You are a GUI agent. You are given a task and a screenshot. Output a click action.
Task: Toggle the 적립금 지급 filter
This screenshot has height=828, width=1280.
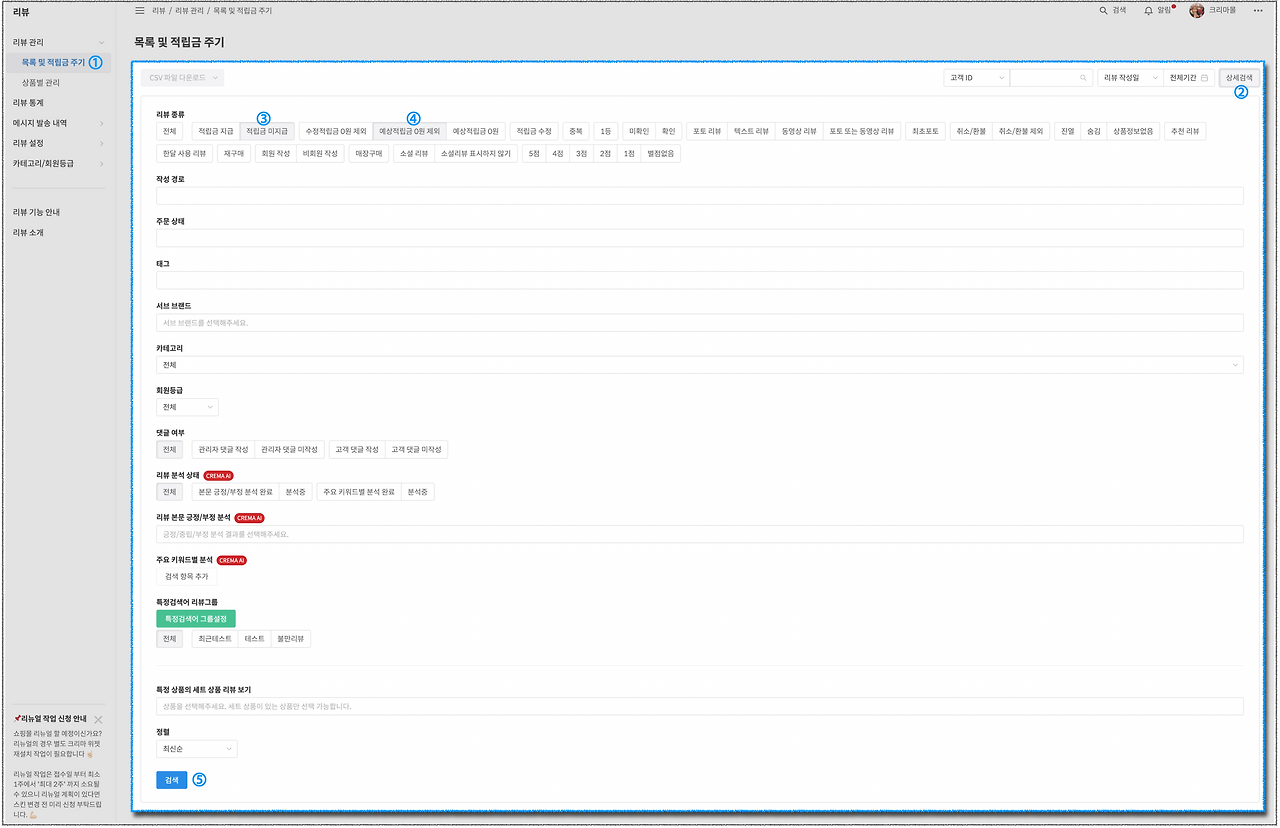(216, 131)
